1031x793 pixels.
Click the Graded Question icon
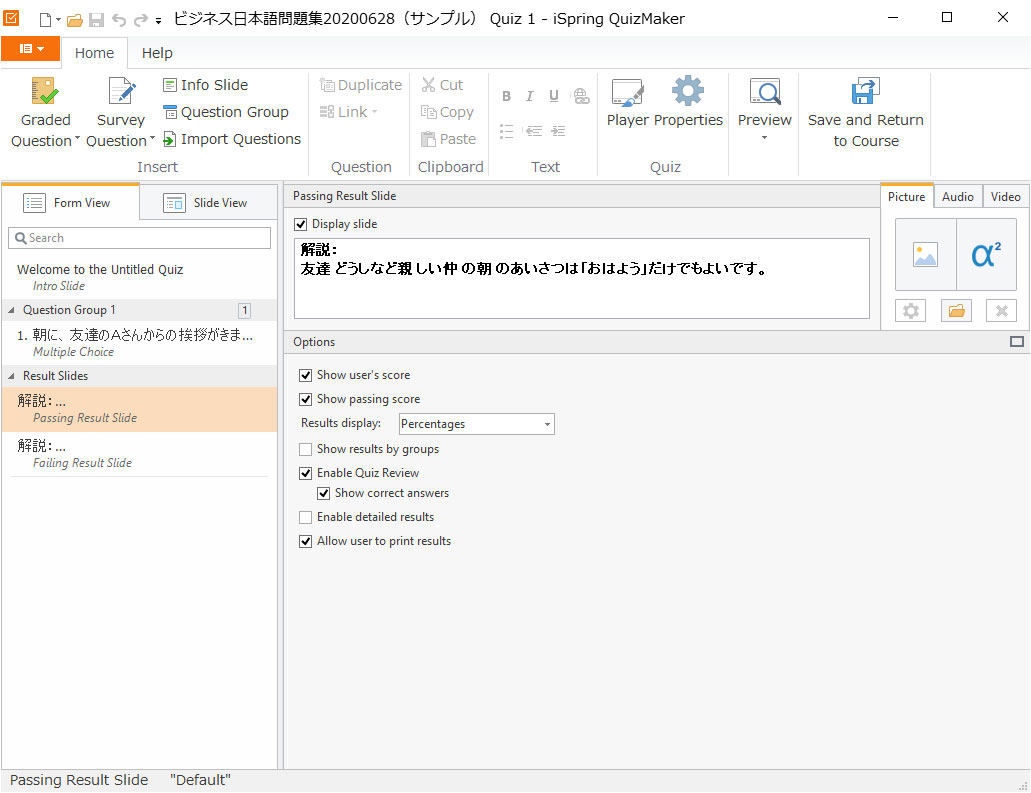pos(45,92)
